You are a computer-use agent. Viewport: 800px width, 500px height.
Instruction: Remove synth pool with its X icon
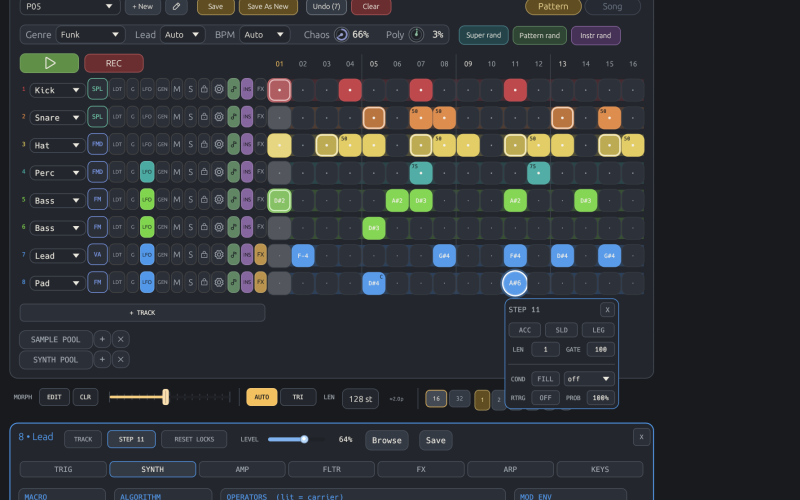(x=120, y=359)
